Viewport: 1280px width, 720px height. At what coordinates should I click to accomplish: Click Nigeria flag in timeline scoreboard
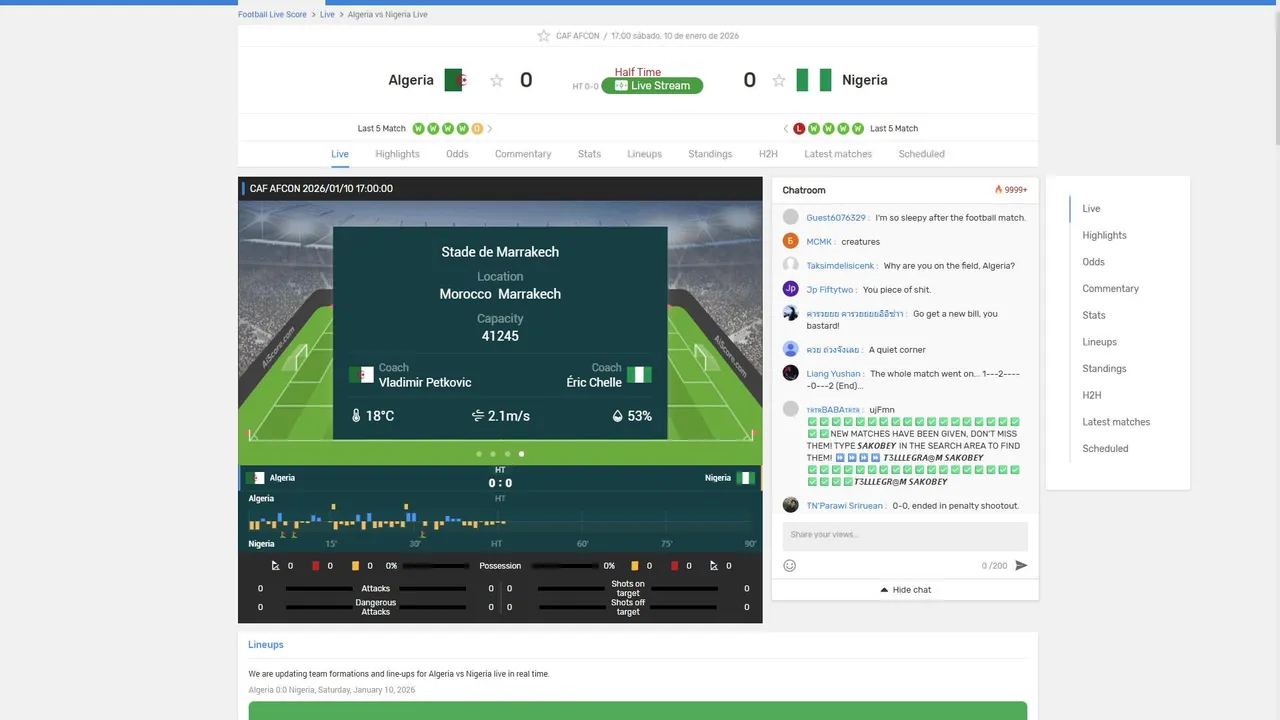745,478
